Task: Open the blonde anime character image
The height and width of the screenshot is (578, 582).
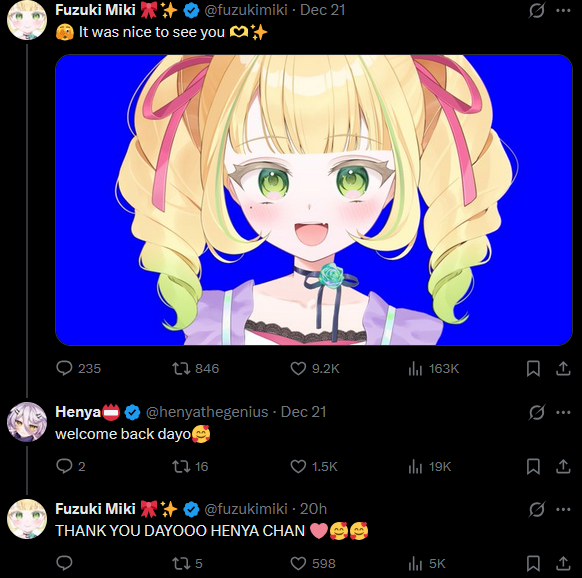Action: click(314, 200)
